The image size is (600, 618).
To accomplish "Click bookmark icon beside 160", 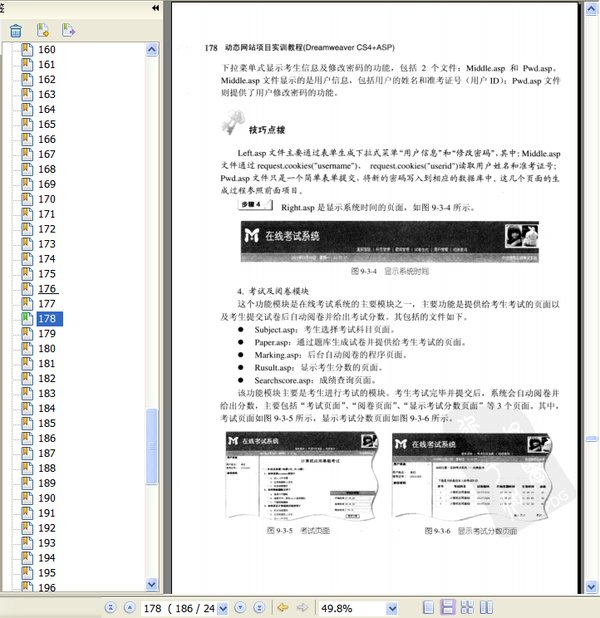I will (27, 50).
